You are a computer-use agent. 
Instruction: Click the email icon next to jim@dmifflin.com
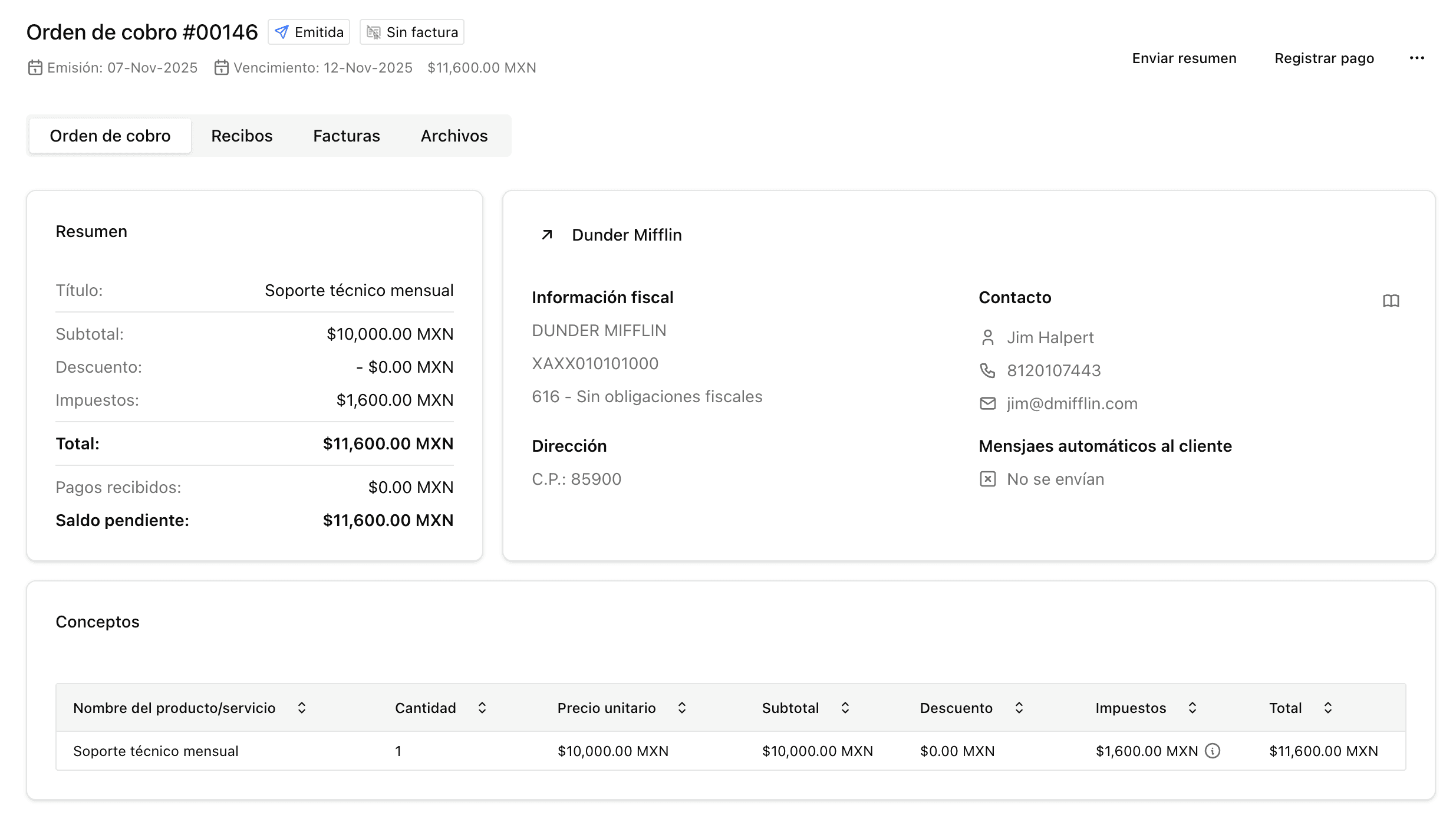[x=987, y=403]
